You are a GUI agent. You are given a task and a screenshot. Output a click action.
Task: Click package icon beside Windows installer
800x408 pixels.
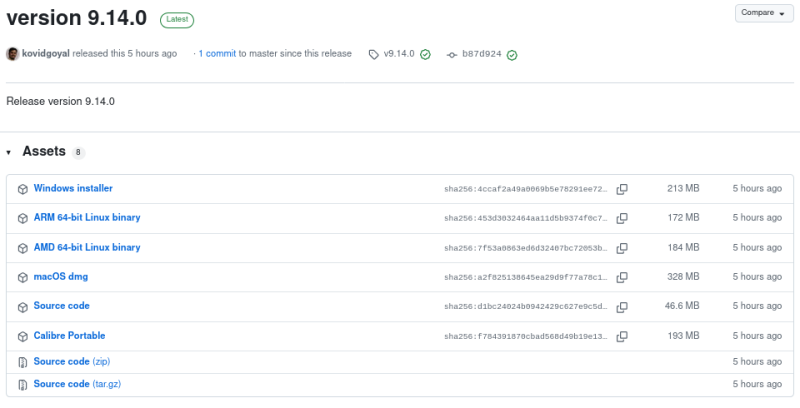coord(22,189)
